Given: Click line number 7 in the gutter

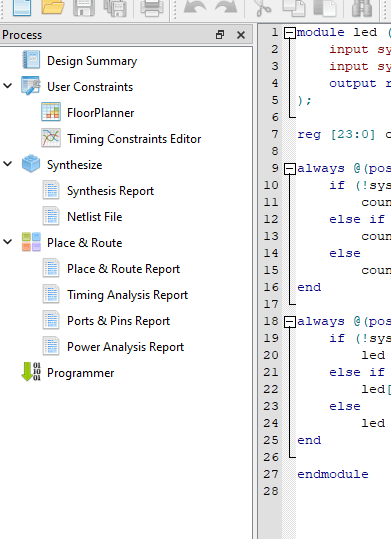Looking at the screenshot, I should pos(274,134).
